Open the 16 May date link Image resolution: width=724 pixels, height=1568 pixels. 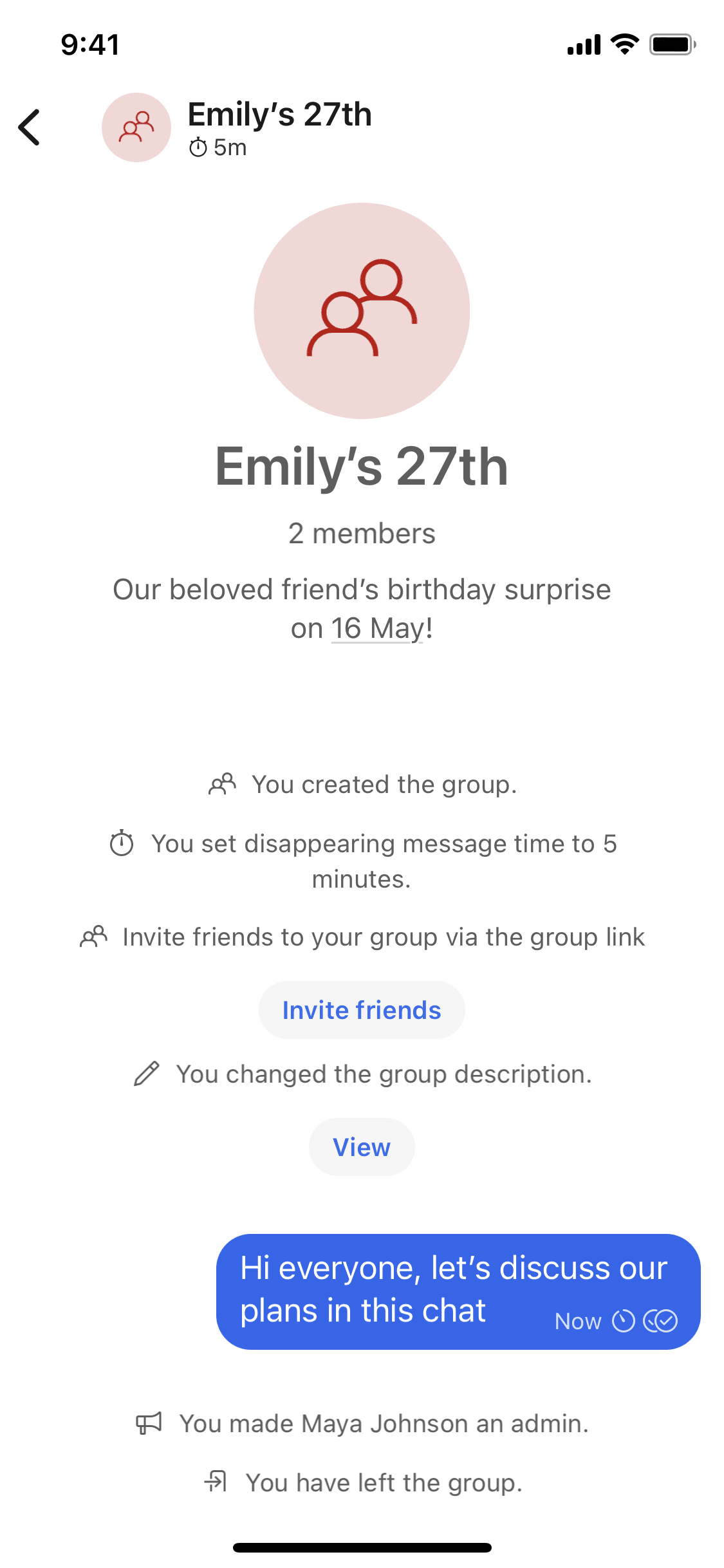(x=378, y=628)
